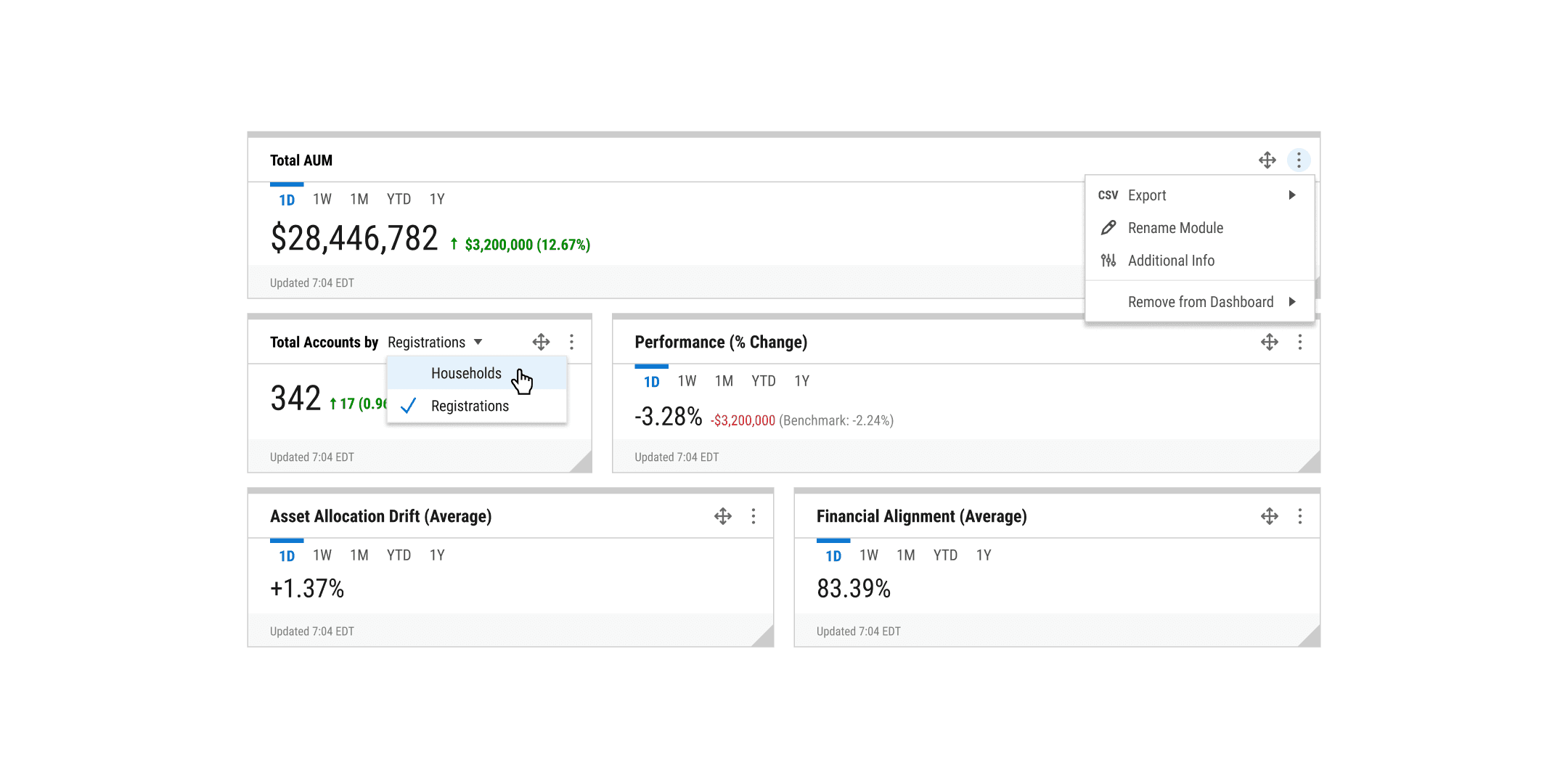
Task: Click the Rename Module menu entry
Action: [x=1175, y=228]
